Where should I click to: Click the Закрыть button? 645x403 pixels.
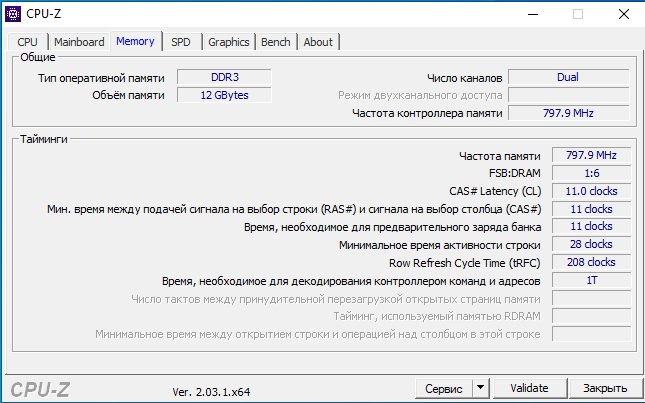pos(605,388)
